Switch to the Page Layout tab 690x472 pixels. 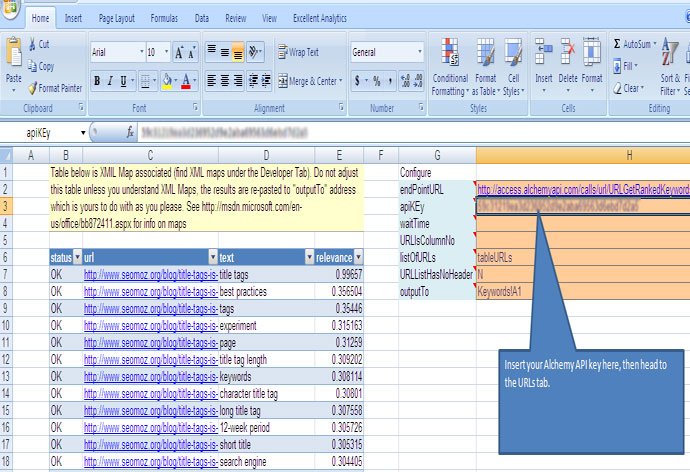point(117,18)
